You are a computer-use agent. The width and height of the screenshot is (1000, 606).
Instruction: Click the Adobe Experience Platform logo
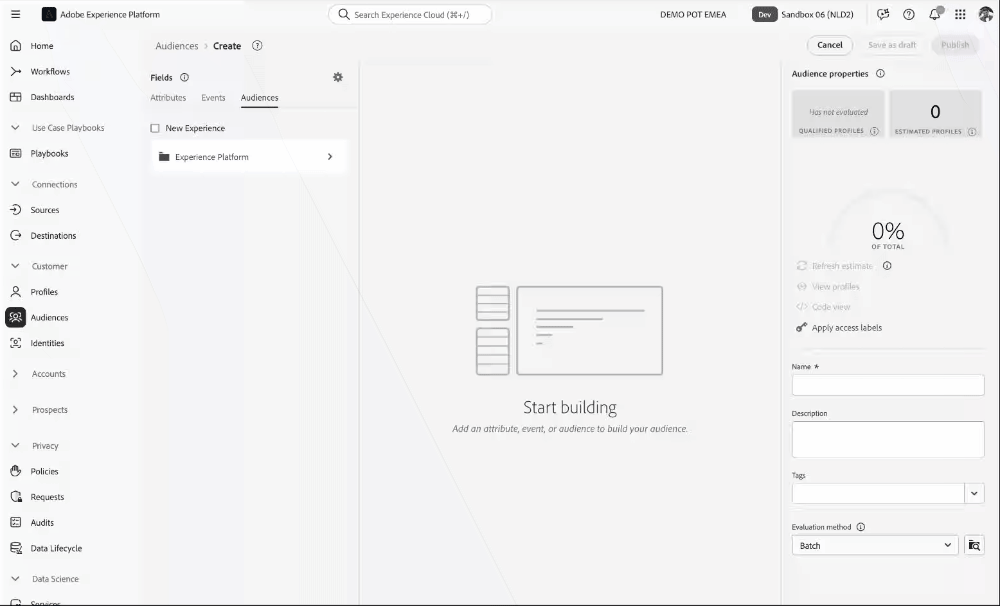pos(48,14)
